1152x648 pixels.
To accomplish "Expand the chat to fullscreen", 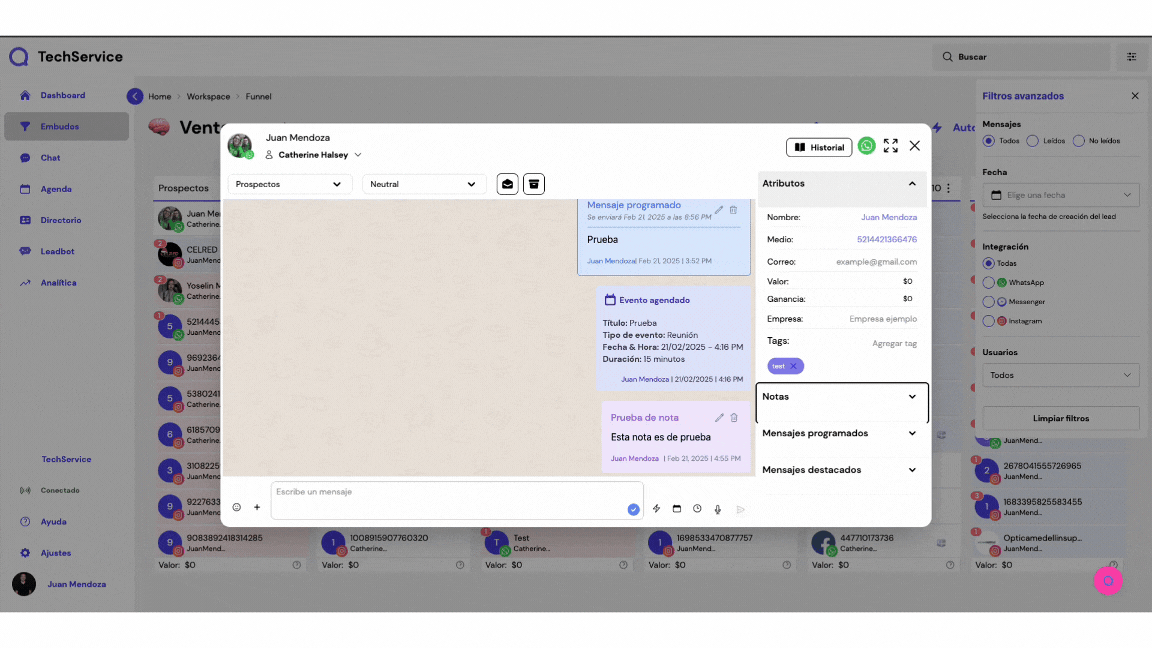I will pyautogui.click(x=890, y=146).
